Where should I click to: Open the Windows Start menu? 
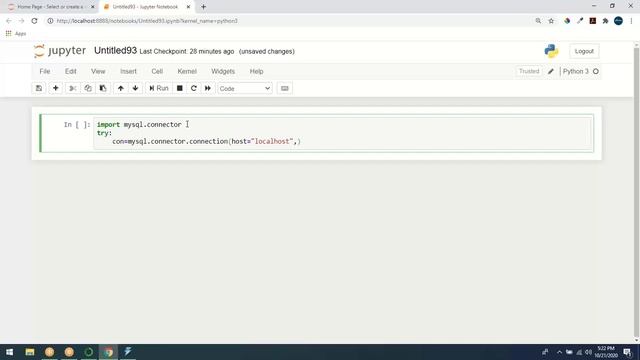coord(9,352)
